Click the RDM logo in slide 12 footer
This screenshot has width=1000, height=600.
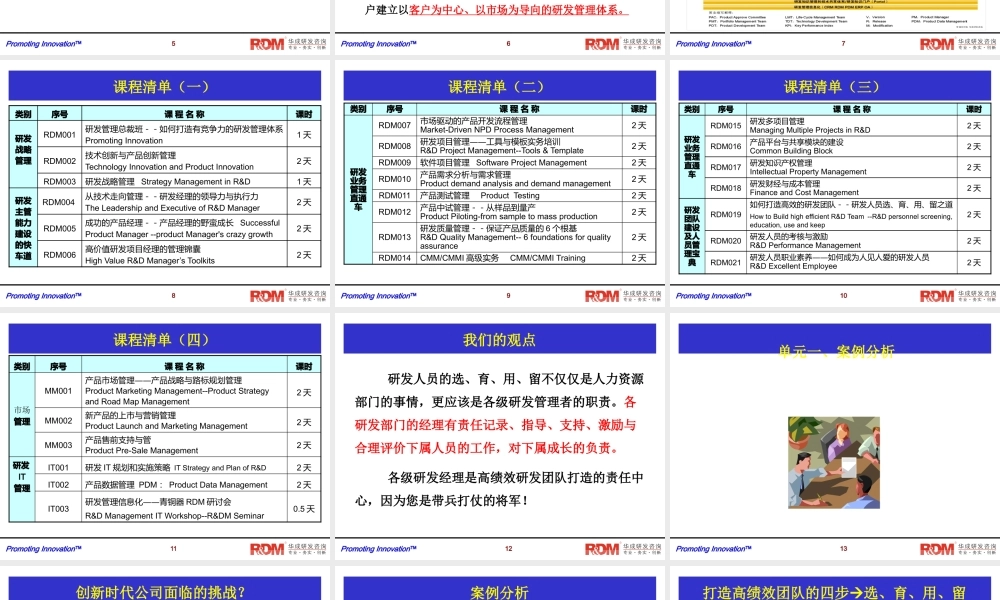[602, 550]
